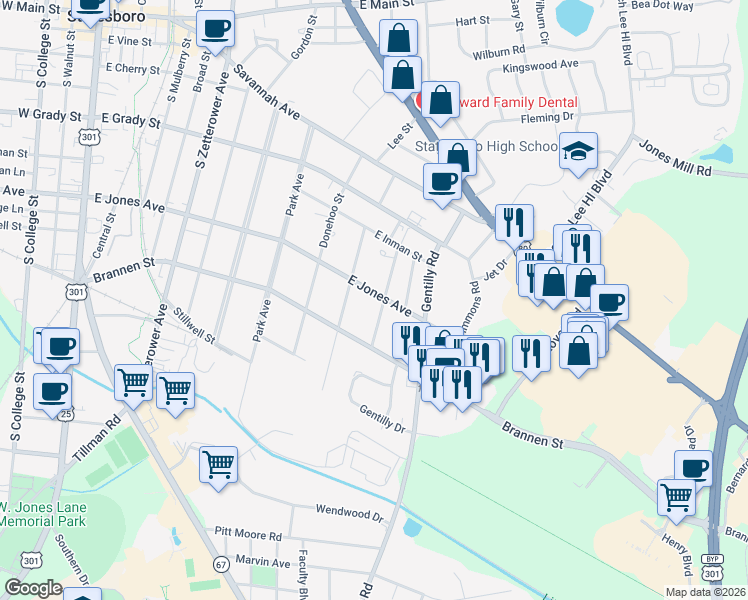Click the E Inman St street label

point(398,246)
